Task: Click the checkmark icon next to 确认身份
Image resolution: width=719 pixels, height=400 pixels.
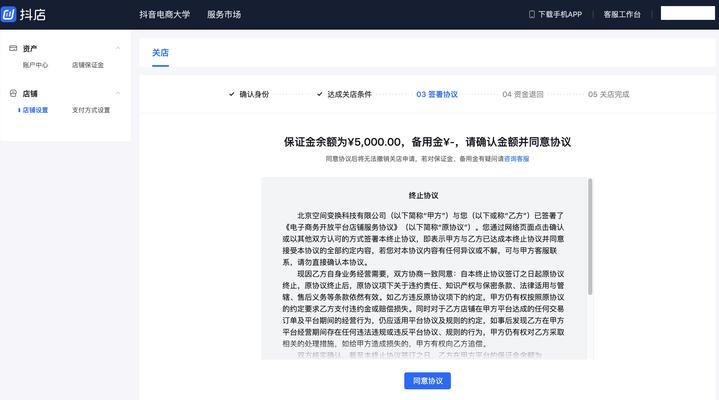Action: pyautogui.click(x=232, y=94)
